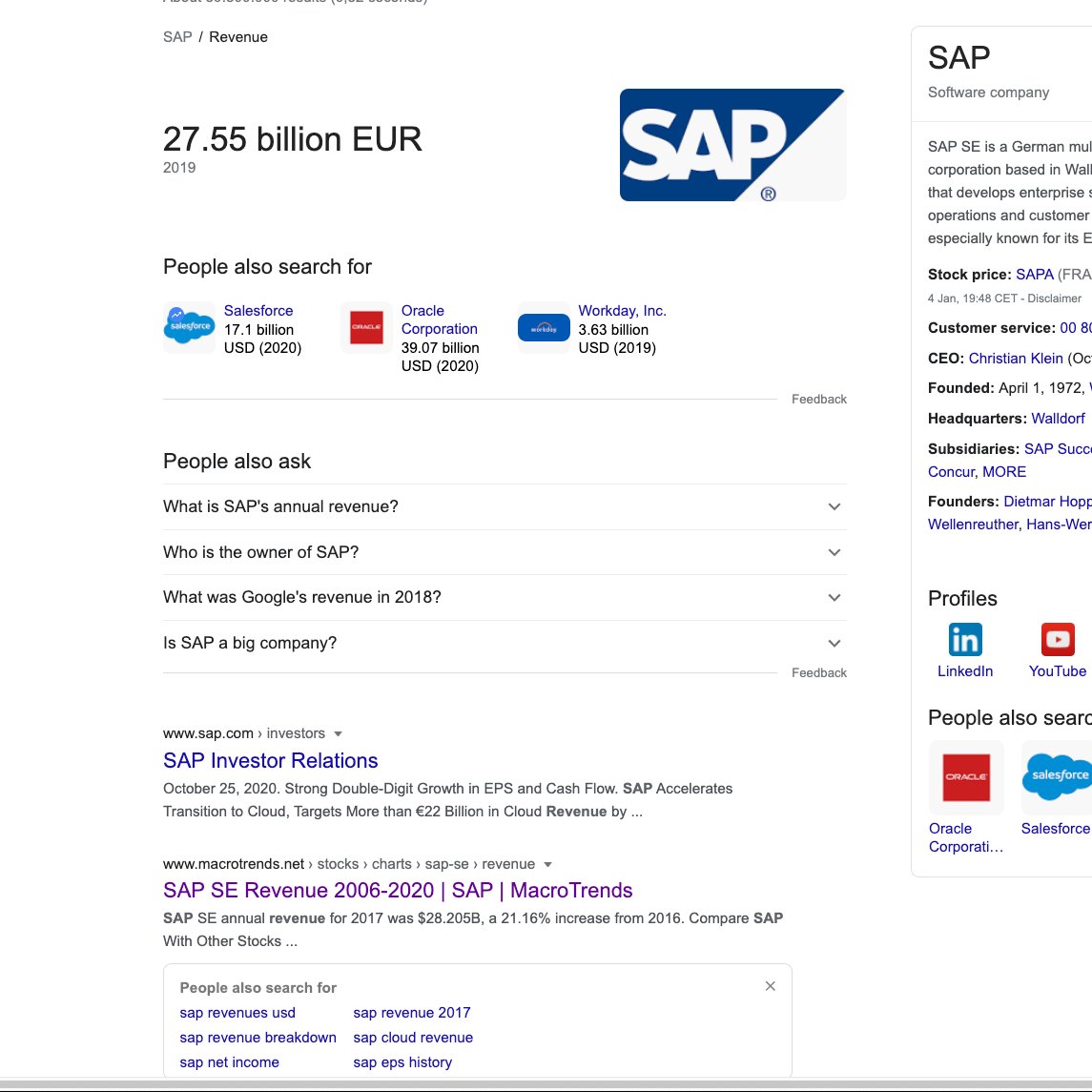The height and width of the screenshot is (1092, 1092).
Task: Click the SAPA stock price link
Action: (1035, 275)
